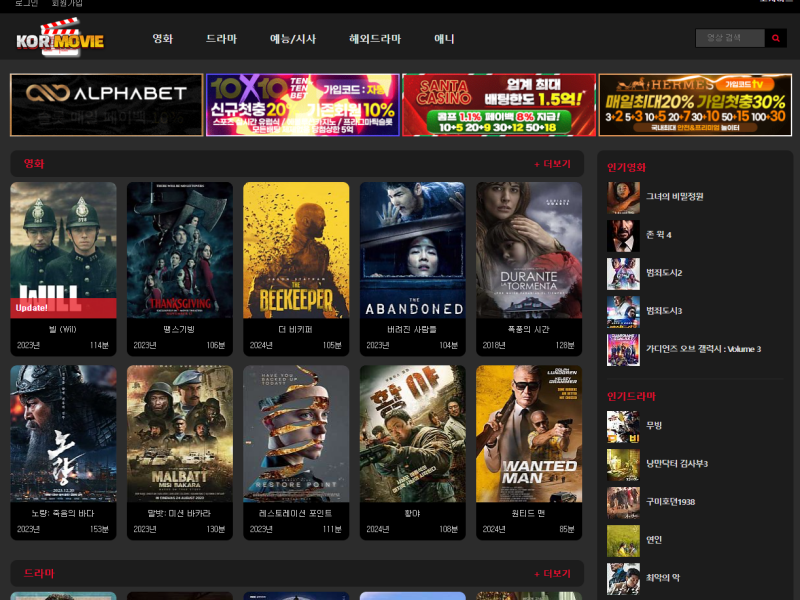
Task: Select the 범죄도시3 small poster icon
Action: pos(623,311)
